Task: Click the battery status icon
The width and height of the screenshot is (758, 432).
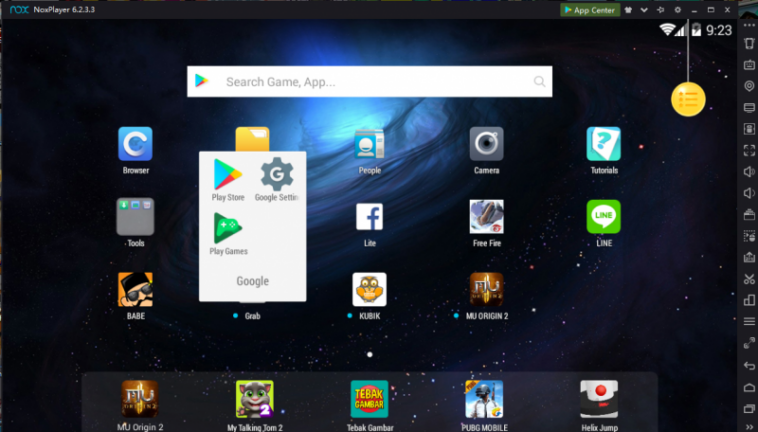Action: 696,30
